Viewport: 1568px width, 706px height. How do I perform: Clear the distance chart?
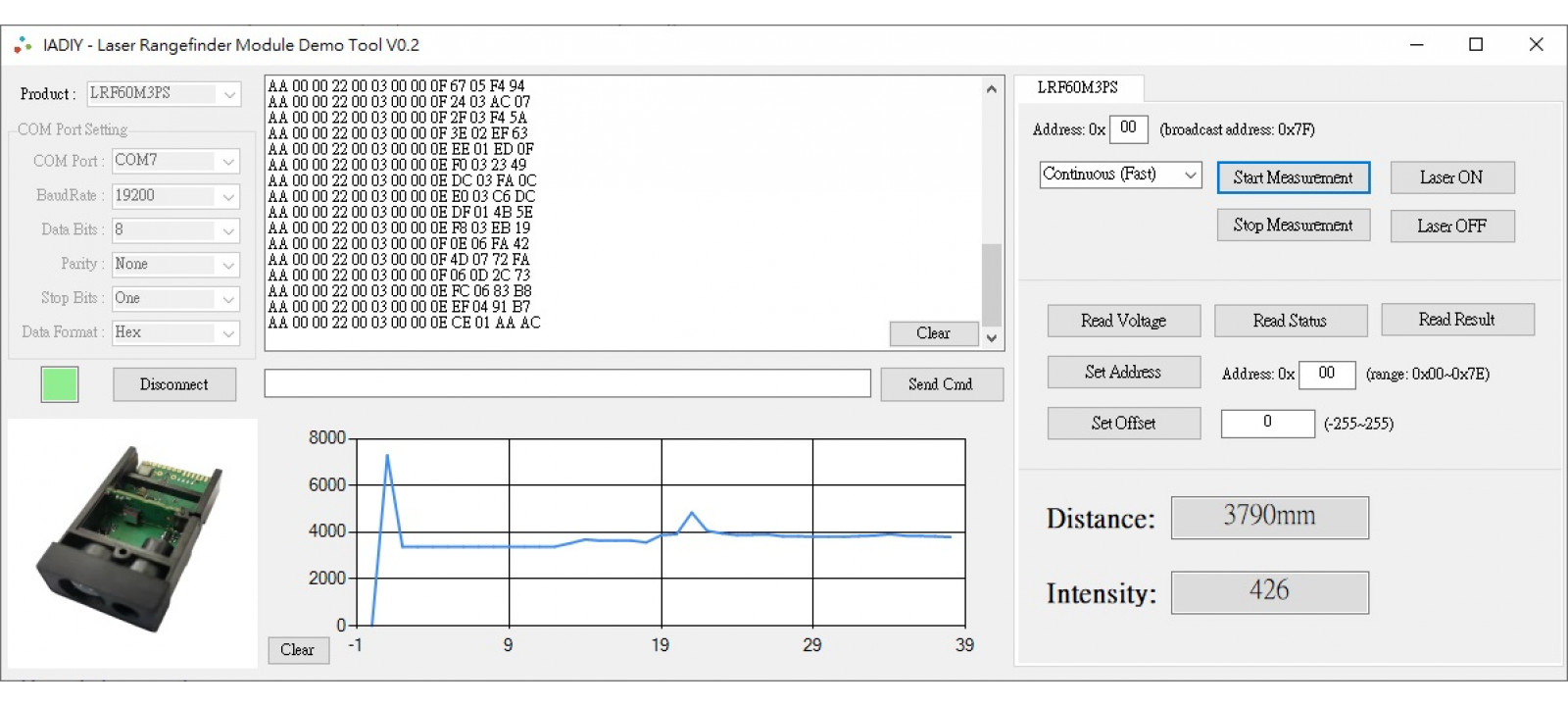pyautogui.click(x=298, y=649)
